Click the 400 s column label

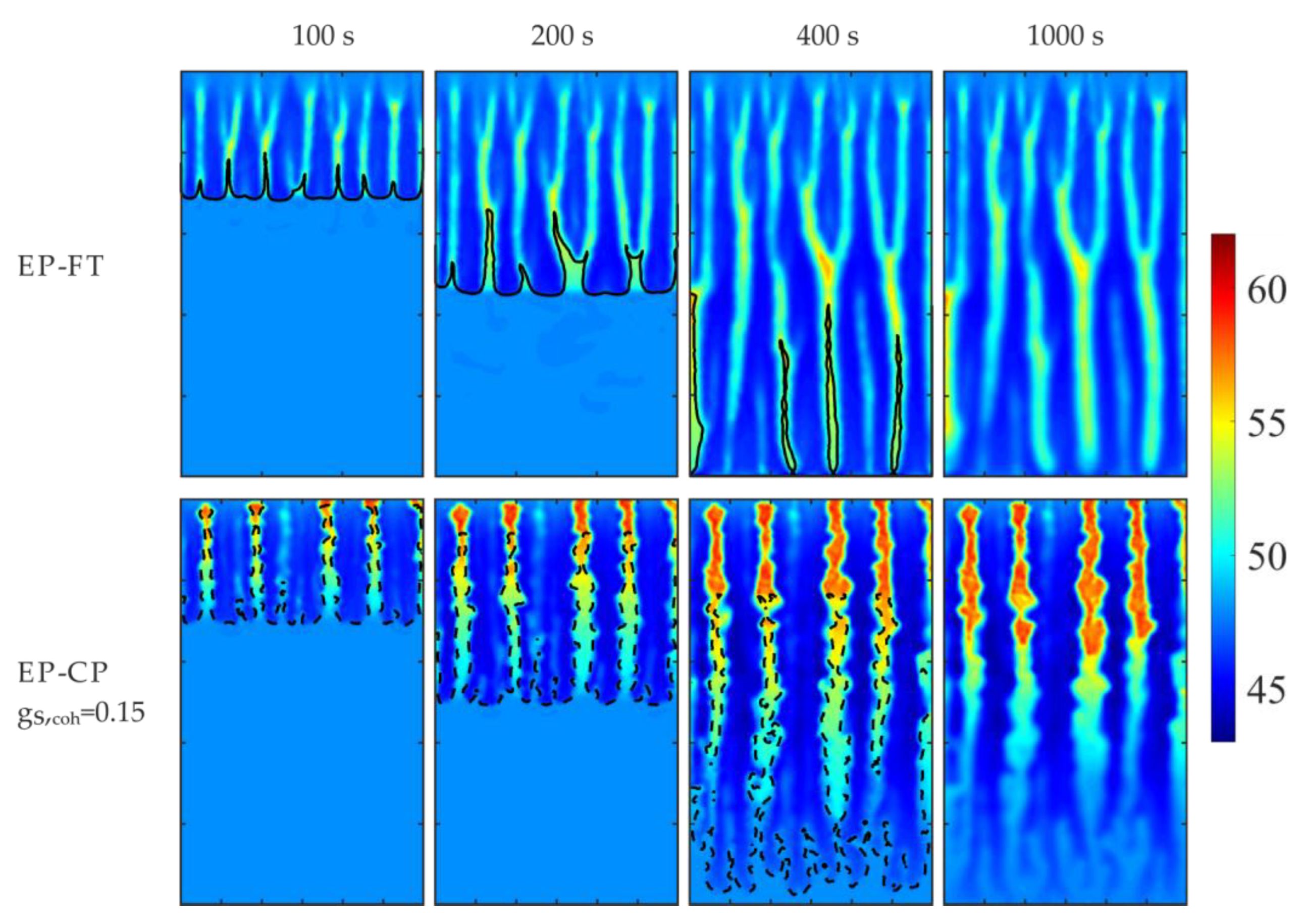click(826, 36)
